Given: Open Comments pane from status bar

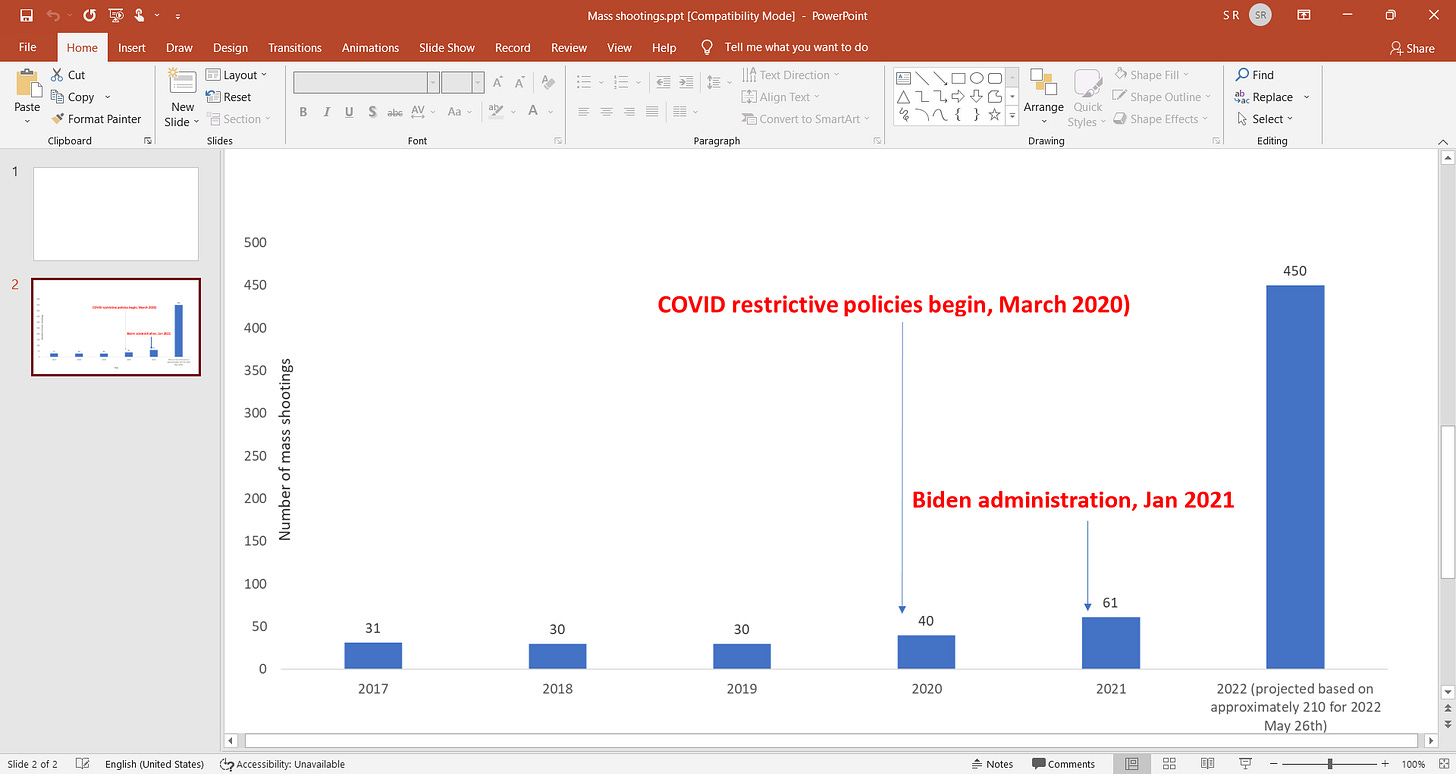Looking at the screenshot, I should click(x=1065, y=764).
